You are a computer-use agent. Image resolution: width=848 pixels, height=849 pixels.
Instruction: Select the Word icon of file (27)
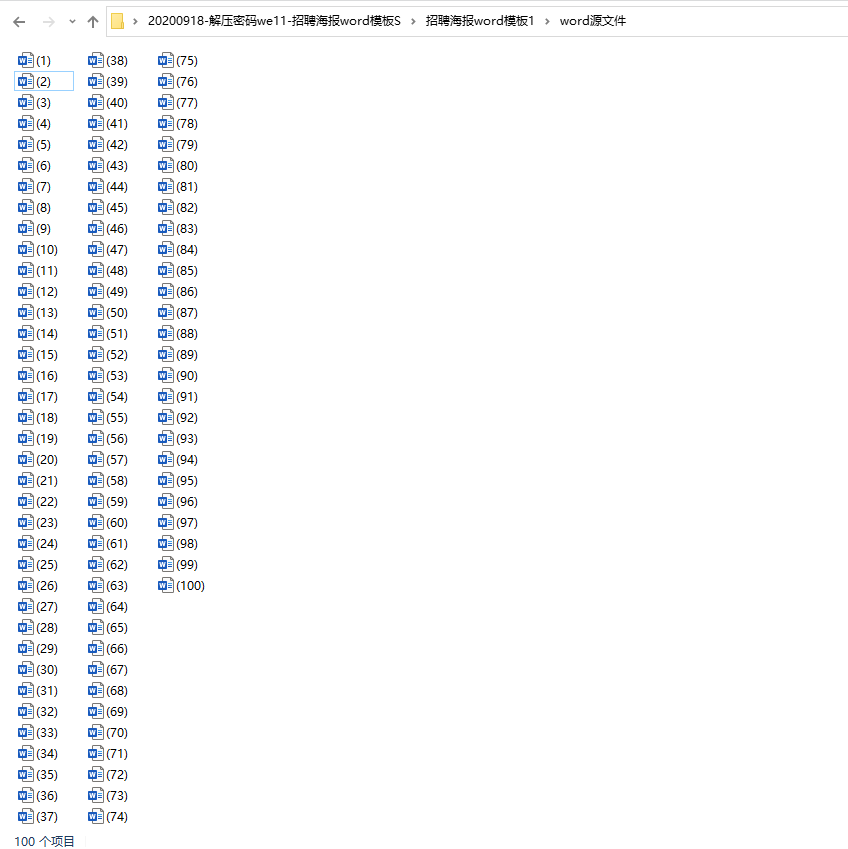point(25,606)
